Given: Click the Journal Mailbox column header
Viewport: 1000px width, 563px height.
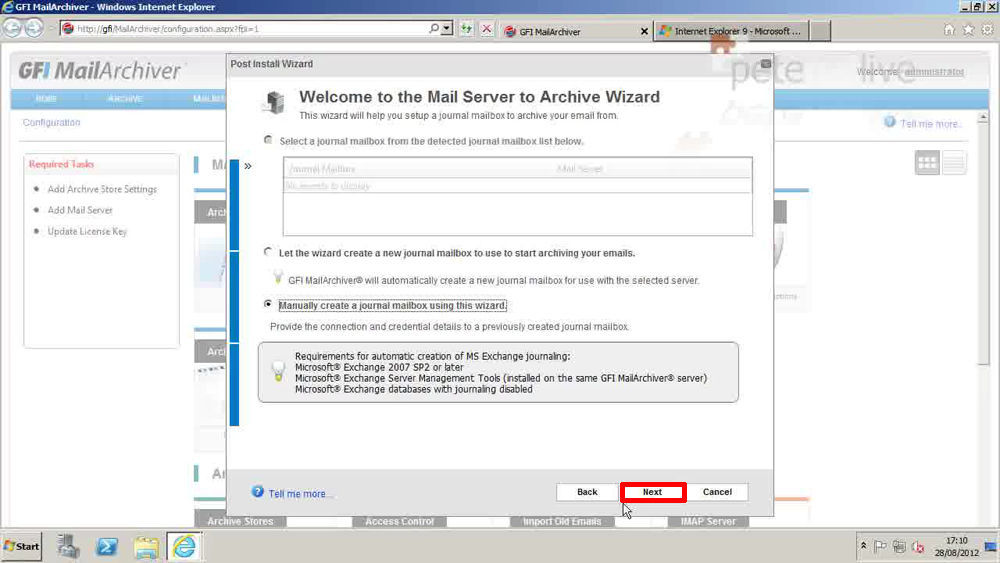Looking at the screenshot, I should point(322,169).
